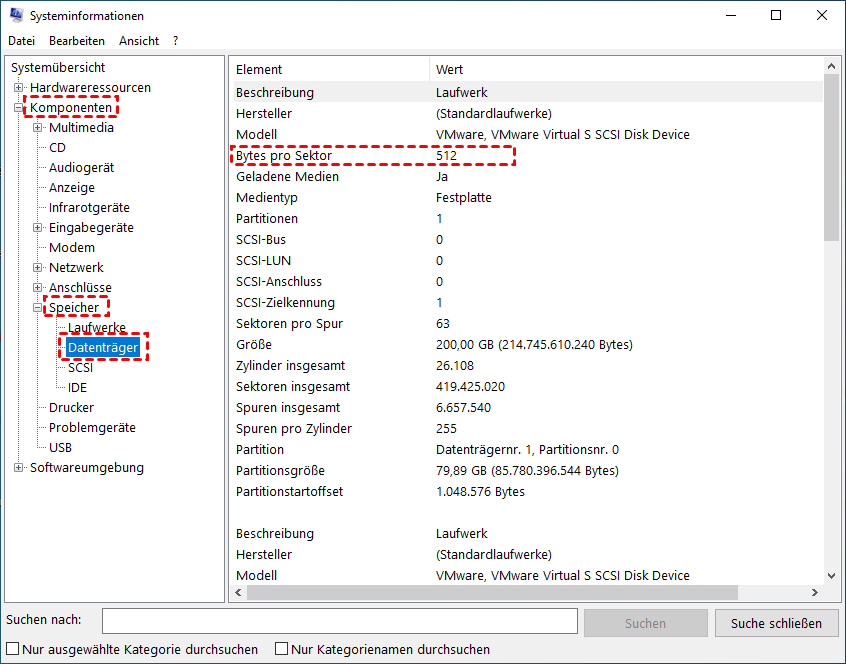Select the Geladene Medien row
Viewport: 846px width, 664px height.
(x=528, y=176)
